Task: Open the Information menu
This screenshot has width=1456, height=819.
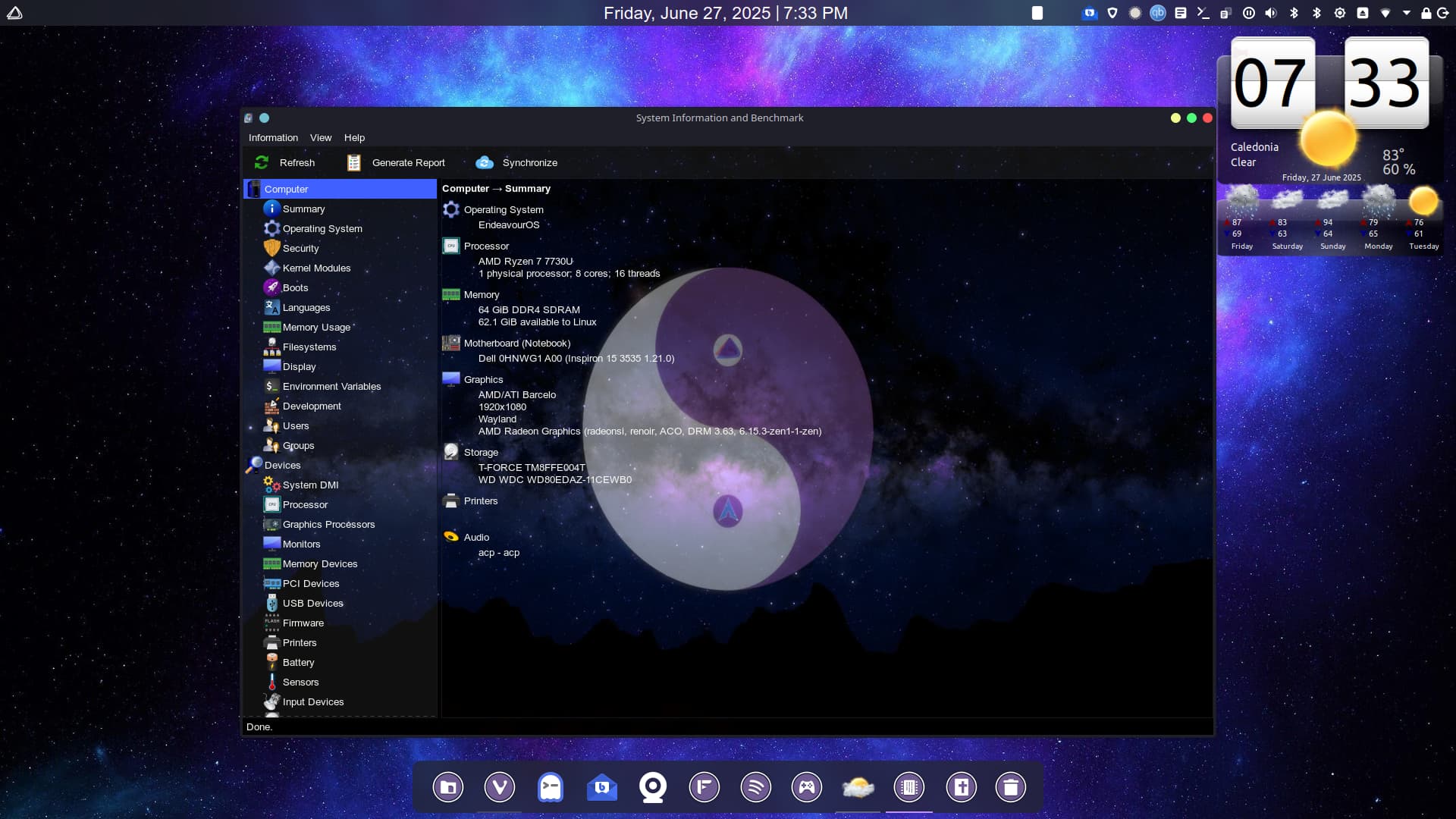Action: [x=273, y=137]
